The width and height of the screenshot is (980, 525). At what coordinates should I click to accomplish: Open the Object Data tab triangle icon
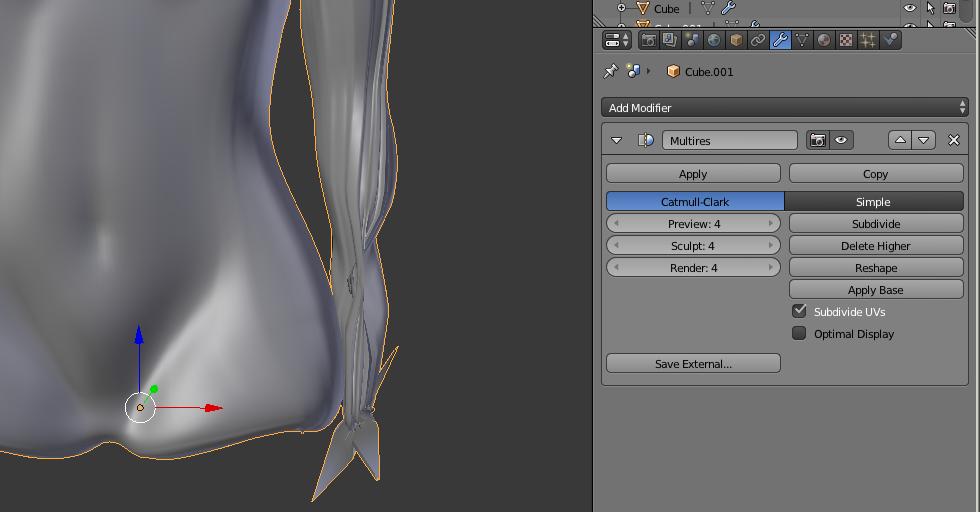(x=802, y=41)
